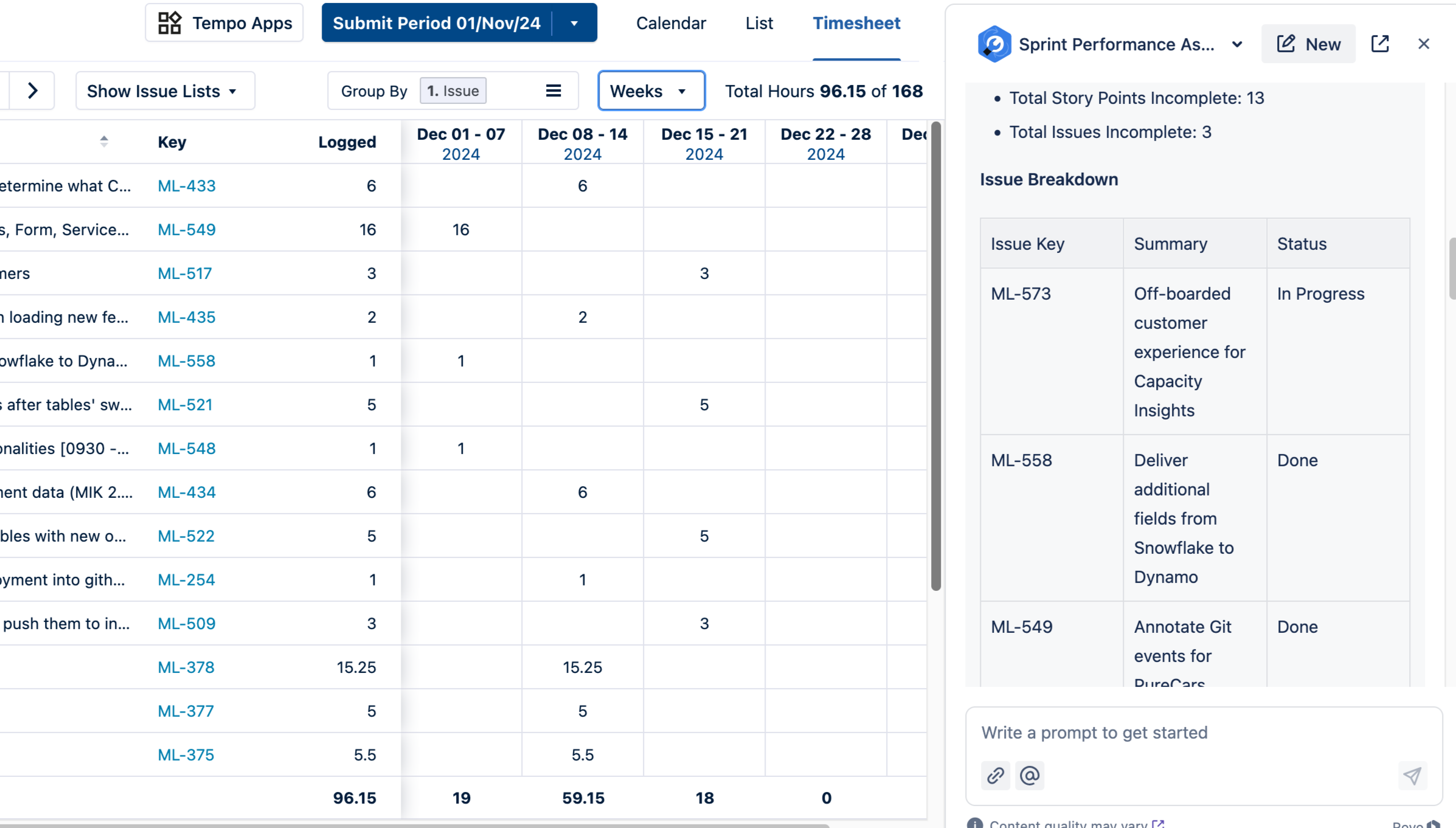Switch to the List tab
The height and width of the screenshot is (828, 1456).
pyautogui.click(x=759, y=23)
